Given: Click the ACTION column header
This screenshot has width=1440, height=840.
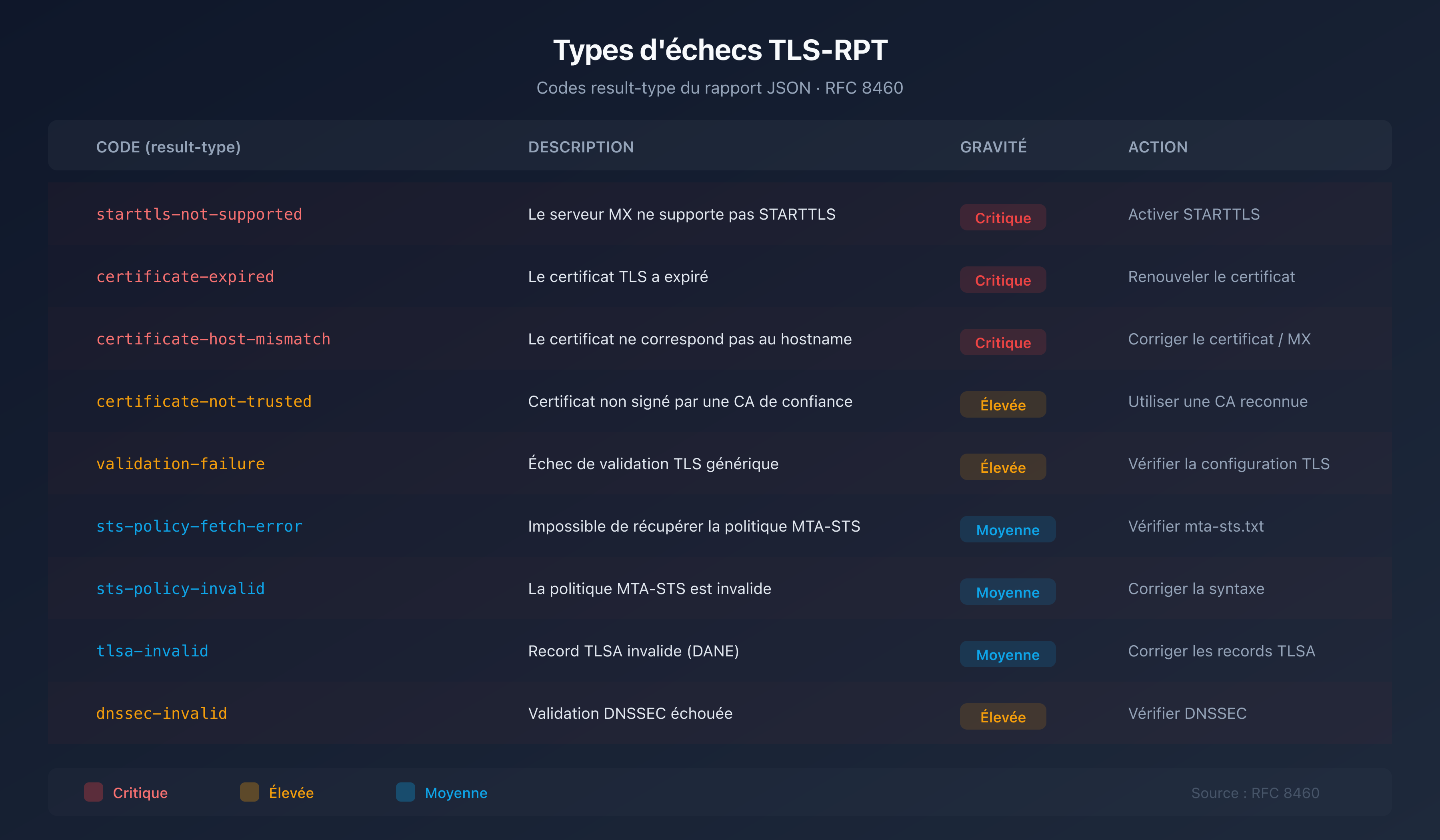Looking at the screenshot, I should coord(1157,147).
